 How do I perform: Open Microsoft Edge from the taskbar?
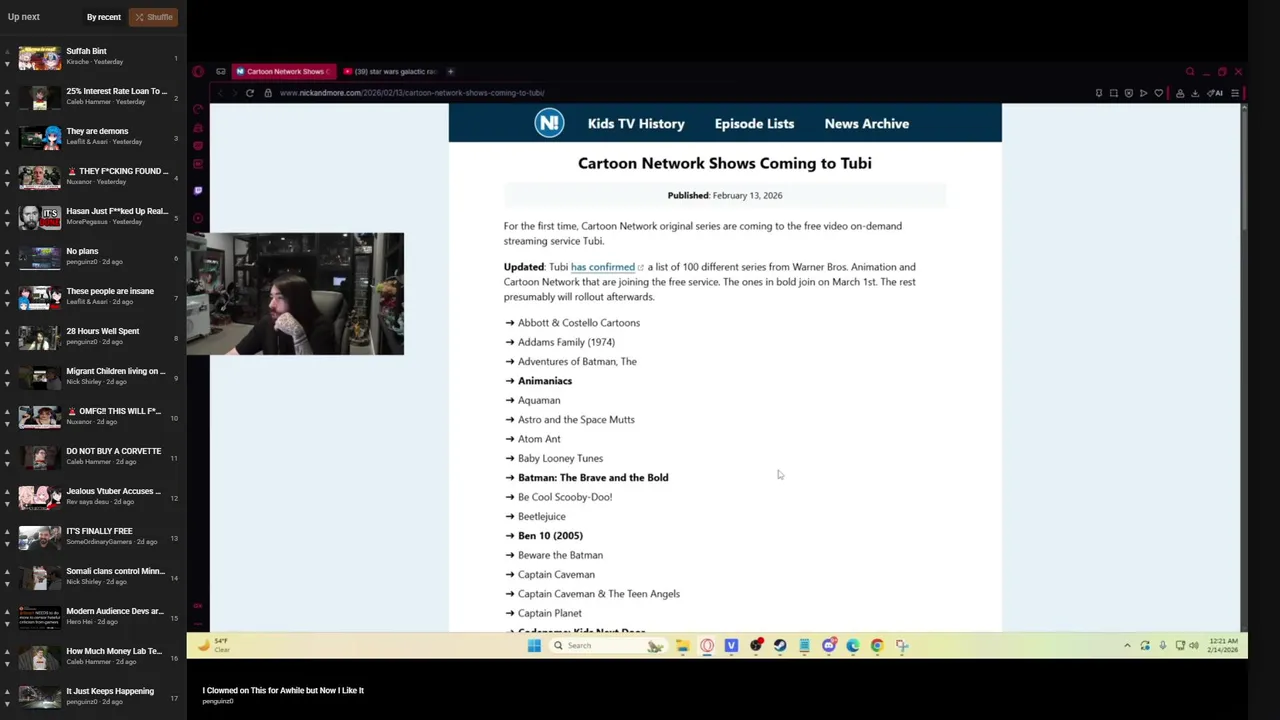852,646
